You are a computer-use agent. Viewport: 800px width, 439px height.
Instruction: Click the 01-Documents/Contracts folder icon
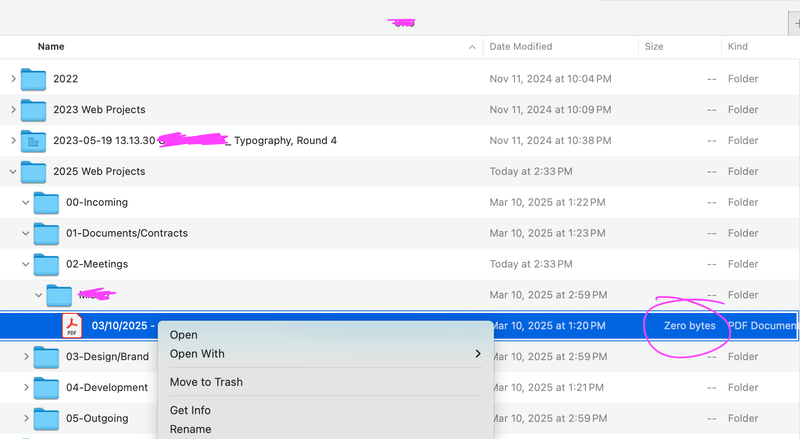[x=46, y=234]
